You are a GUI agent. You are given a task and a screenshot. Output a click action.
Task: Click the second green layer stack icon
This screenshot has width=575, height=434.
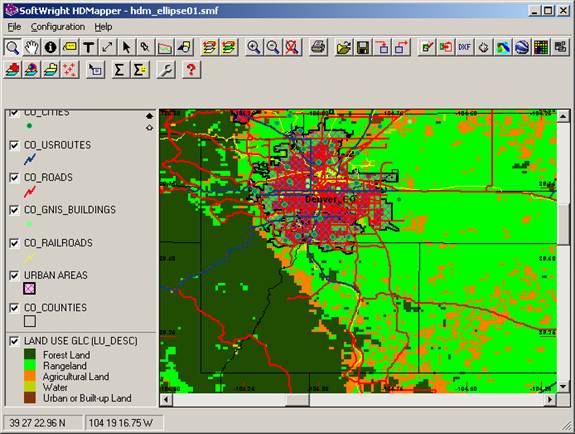tap(229, 47)
